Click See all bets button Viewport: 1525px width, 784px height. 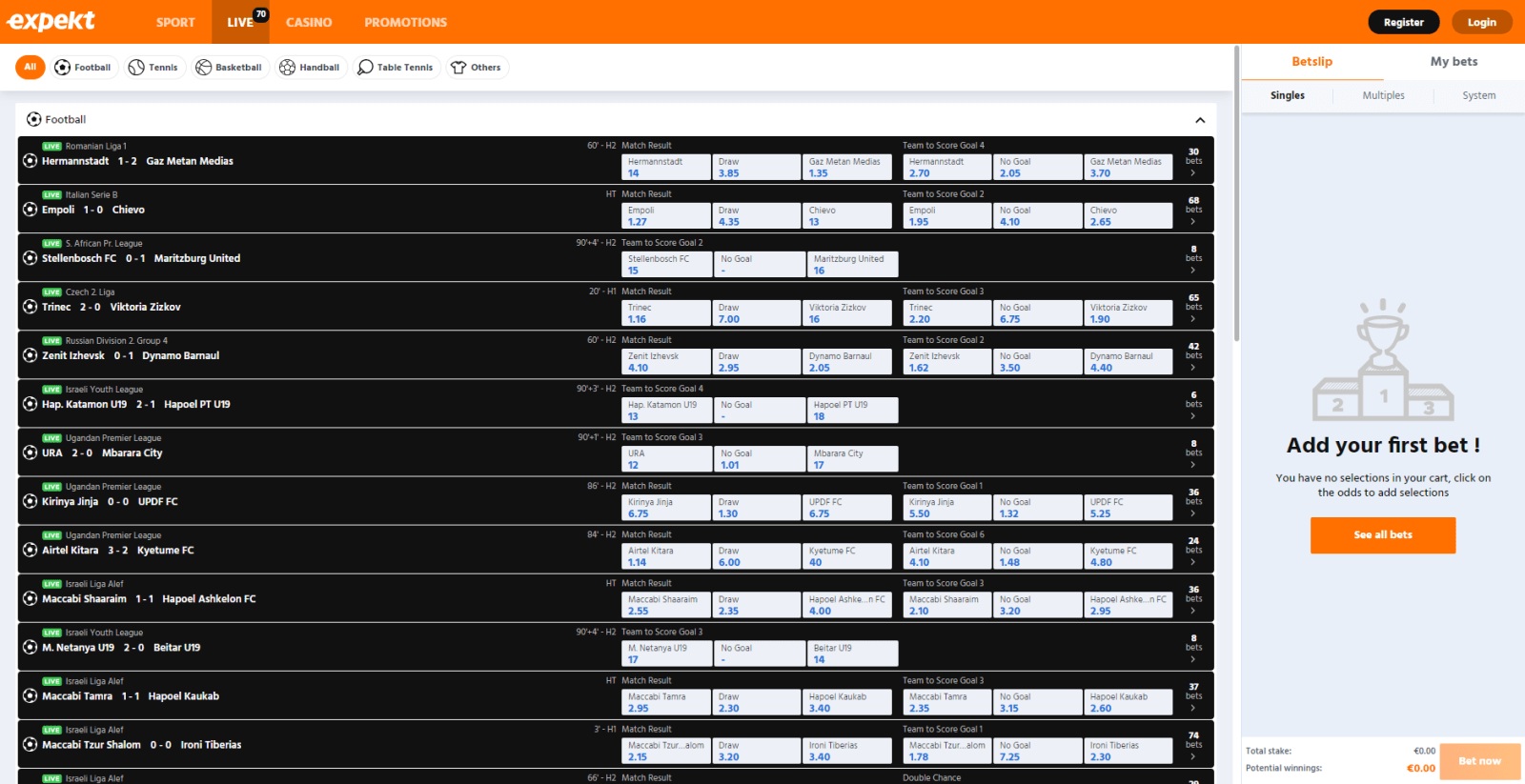pyautogui.click(x=1383, y=535)
